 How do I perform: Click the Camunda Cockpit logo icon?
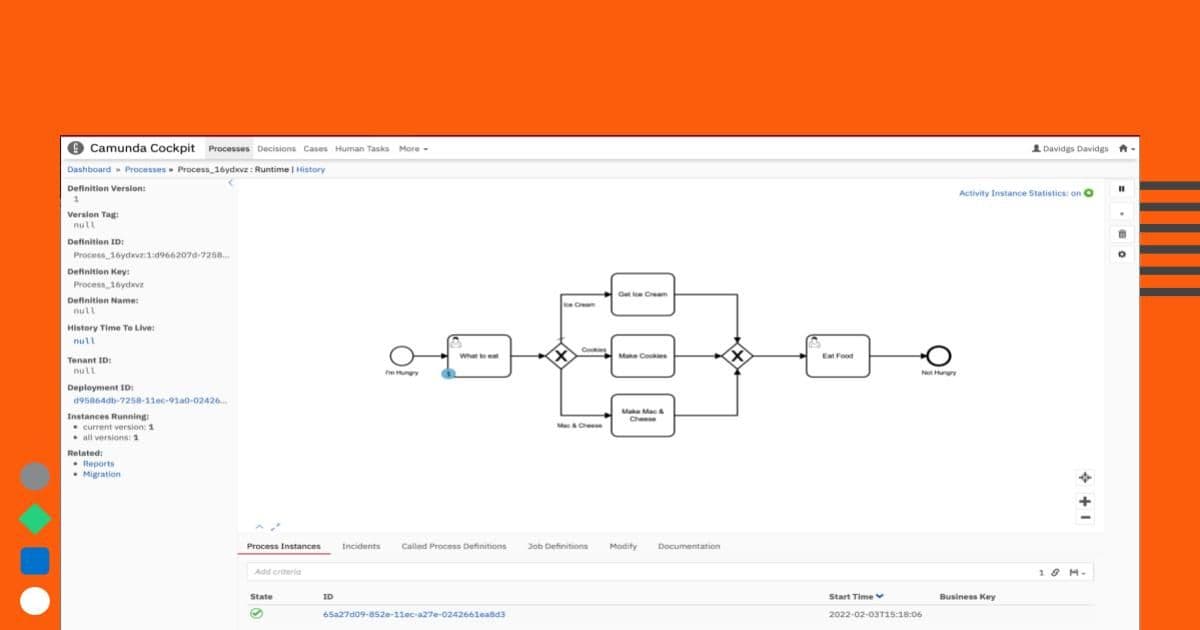click(x=76, y=148)
